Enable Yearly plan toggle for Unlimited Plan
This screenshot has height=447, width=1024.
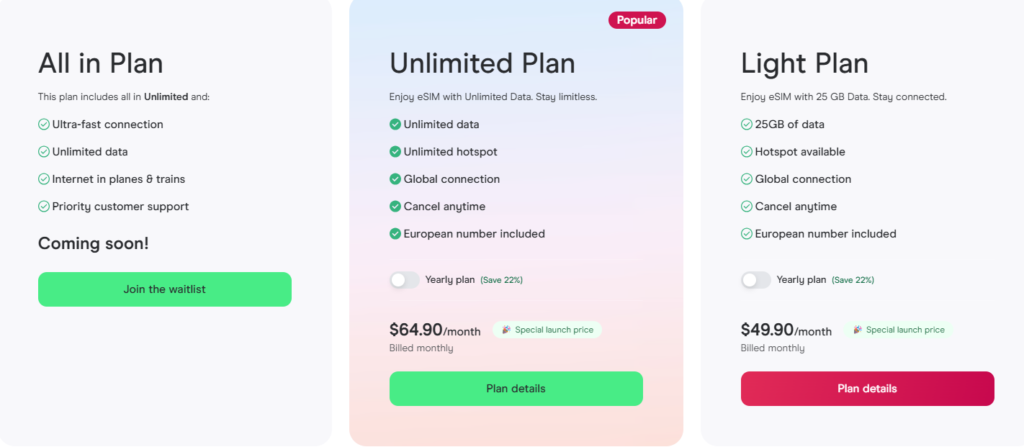(404, 280)
